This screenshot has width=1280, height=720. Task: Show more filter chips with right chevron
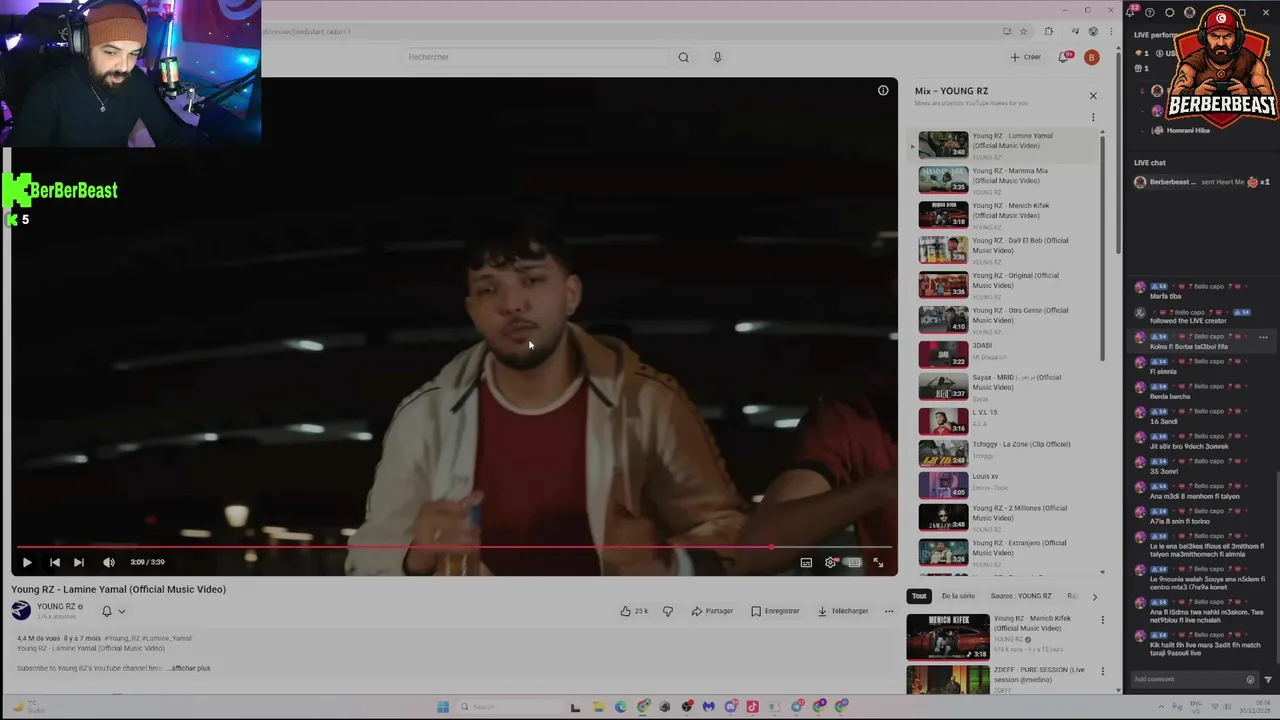(1094, 597)
